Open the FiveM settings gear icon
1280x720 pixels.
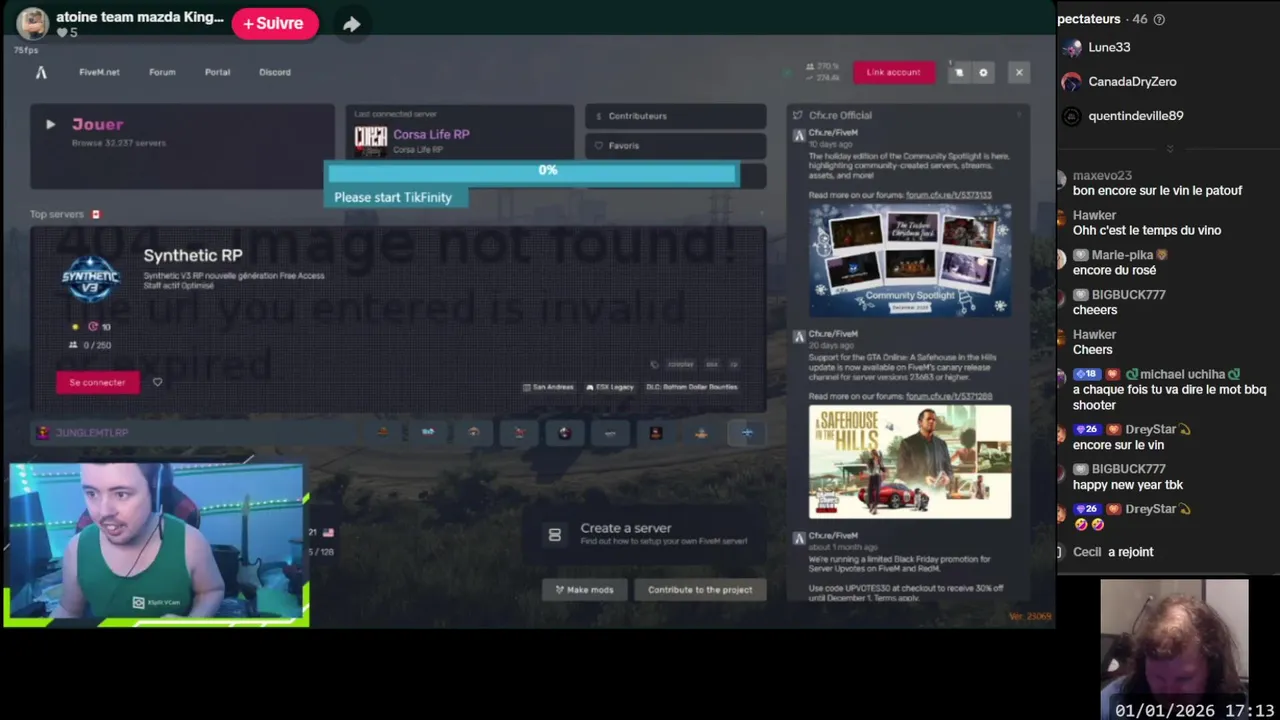[x=983, y=72]
